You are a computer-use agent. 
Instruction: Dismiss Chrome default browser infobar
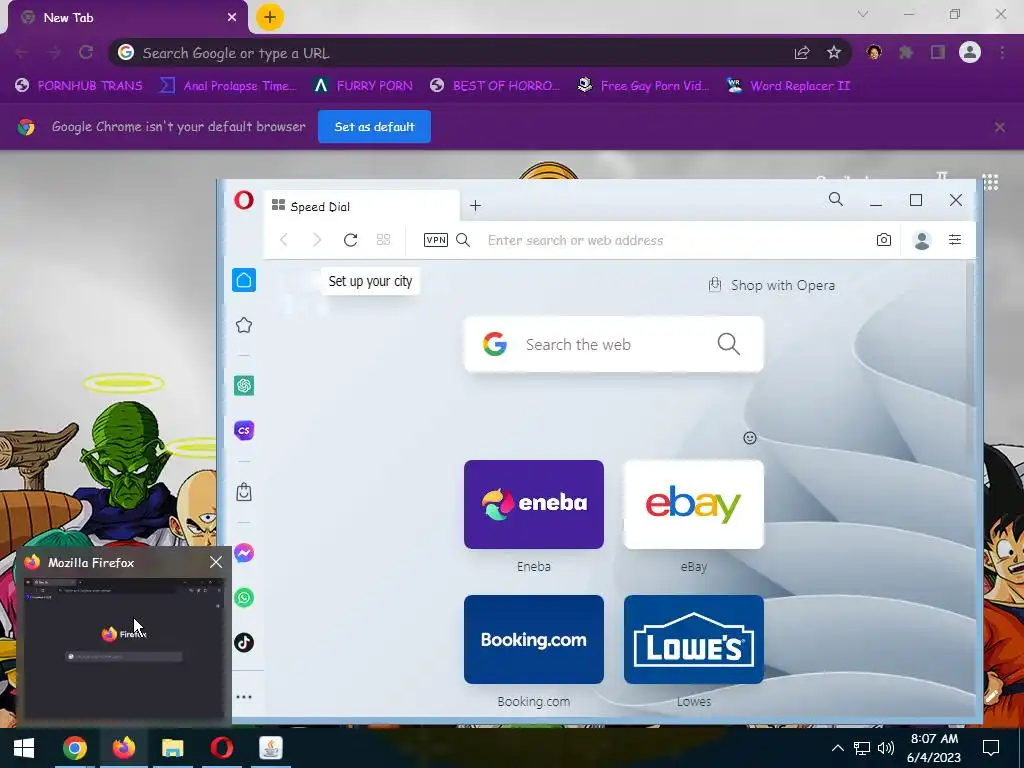point(1000,127)
